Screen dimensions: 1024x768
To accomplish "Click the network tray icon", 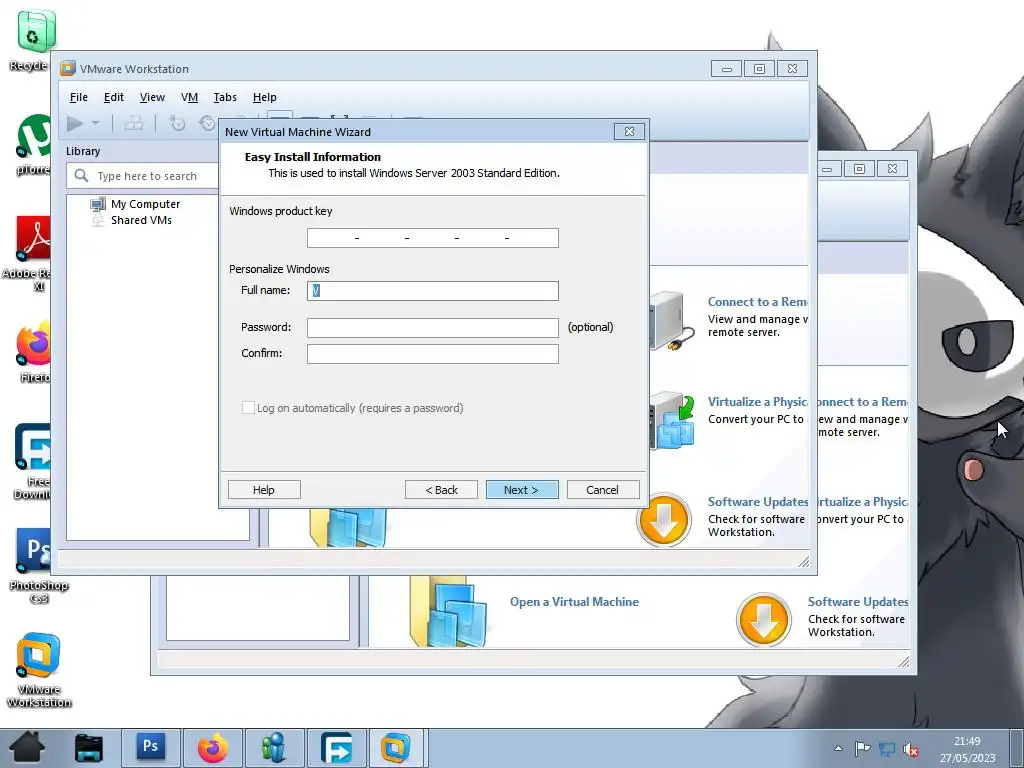I will point(886,749).
